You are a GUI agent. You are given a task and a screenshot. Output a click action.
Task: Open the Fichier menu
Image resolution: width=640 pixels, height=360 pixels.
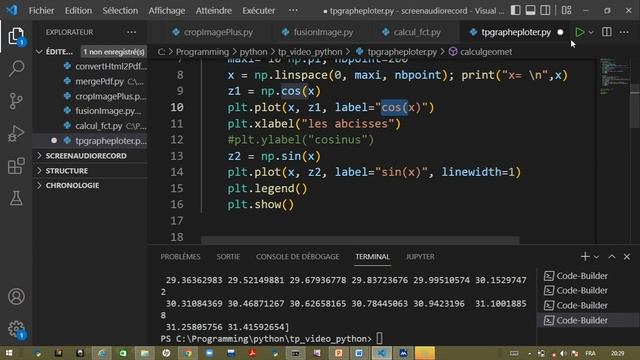tap(41, 11)
